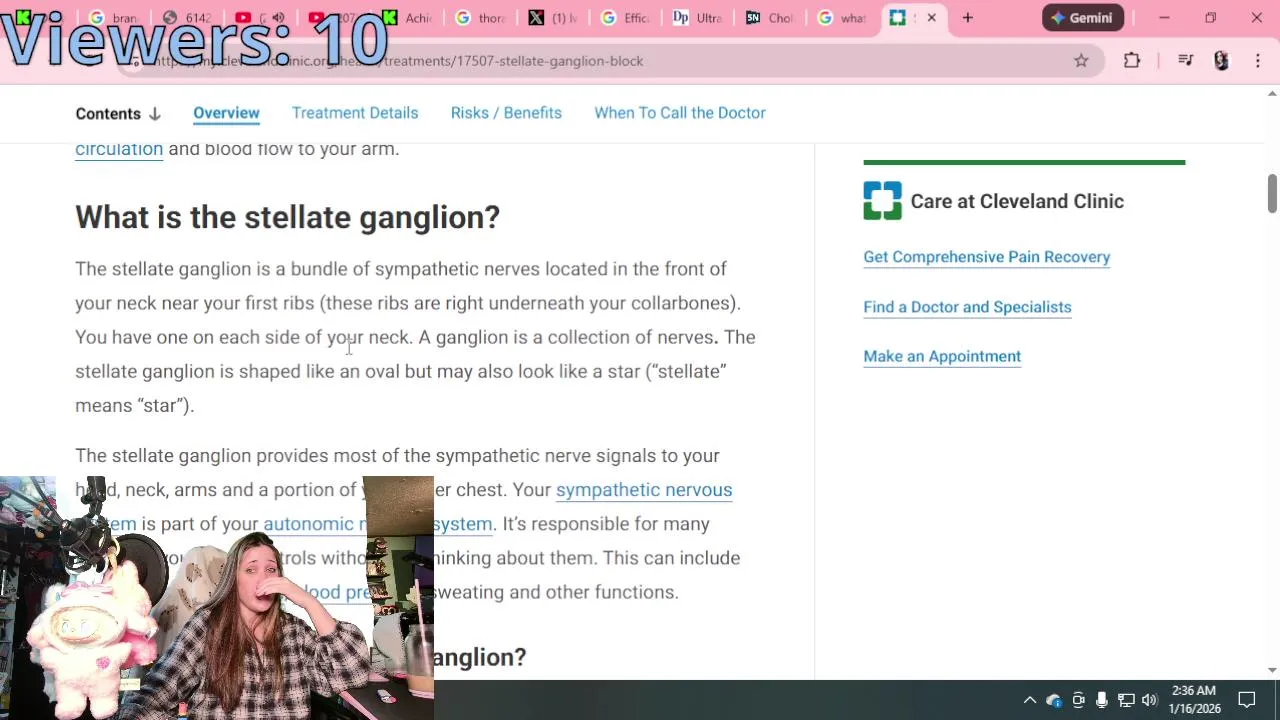Screen dimensions: 1280x720
Task: Go to When To Call the Doctor
Action: click(x=680, y=113)
